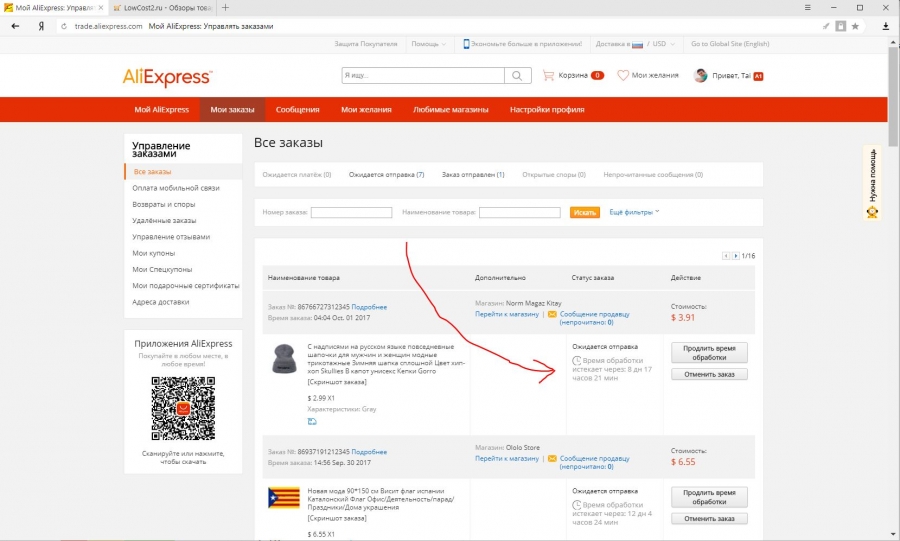Click Отменить заказ for the hat order

point(709,375)
